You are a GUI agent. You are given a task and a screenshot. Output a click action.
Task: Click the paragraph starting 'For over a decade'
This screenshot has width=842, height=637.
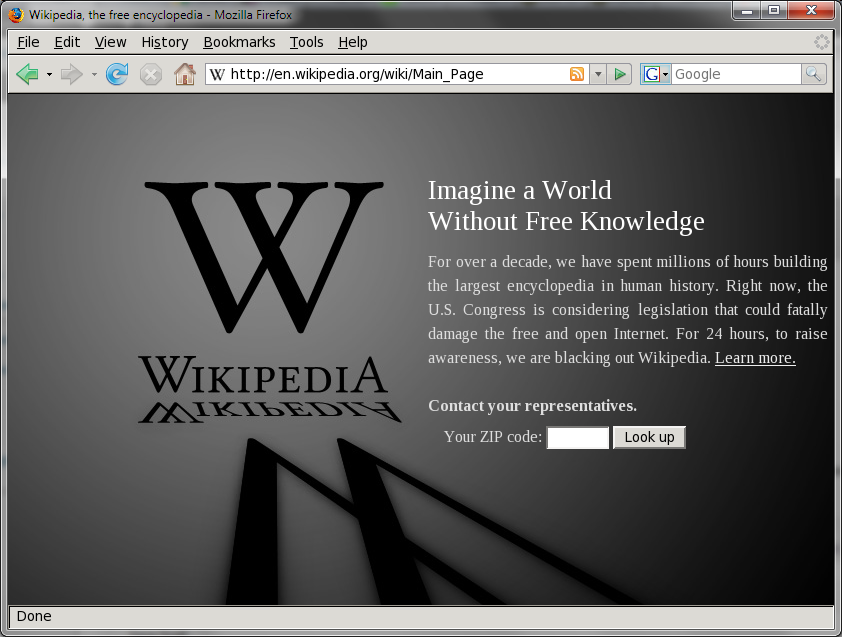628,309
